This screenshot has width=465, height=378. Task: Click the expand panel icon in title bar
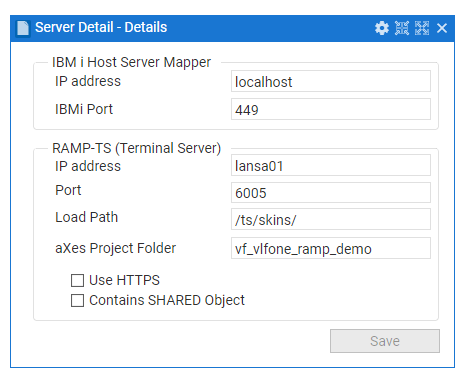[x=422, y=28]
